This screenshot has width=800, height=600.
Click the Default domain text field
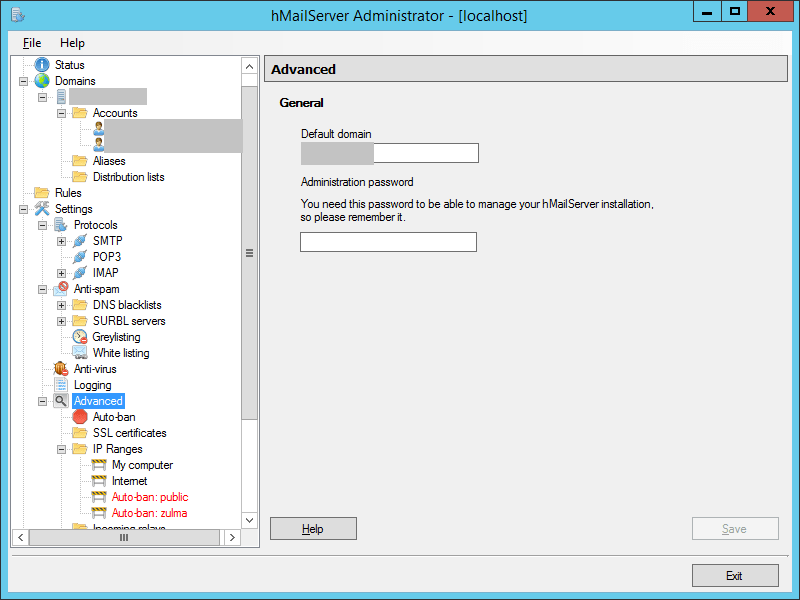[x=389, y=153]
